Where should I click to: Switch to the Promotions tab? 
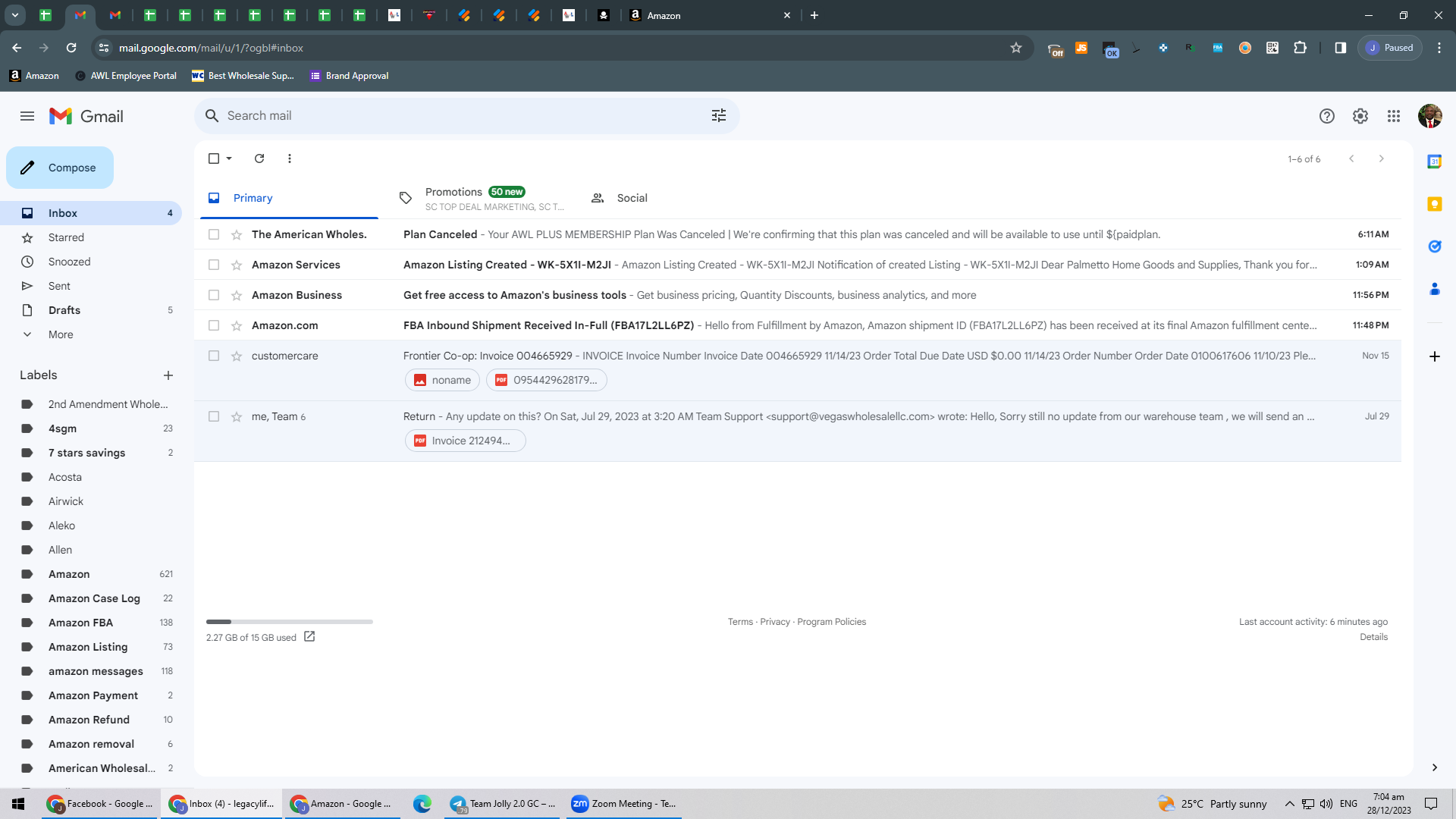point(482,198)
